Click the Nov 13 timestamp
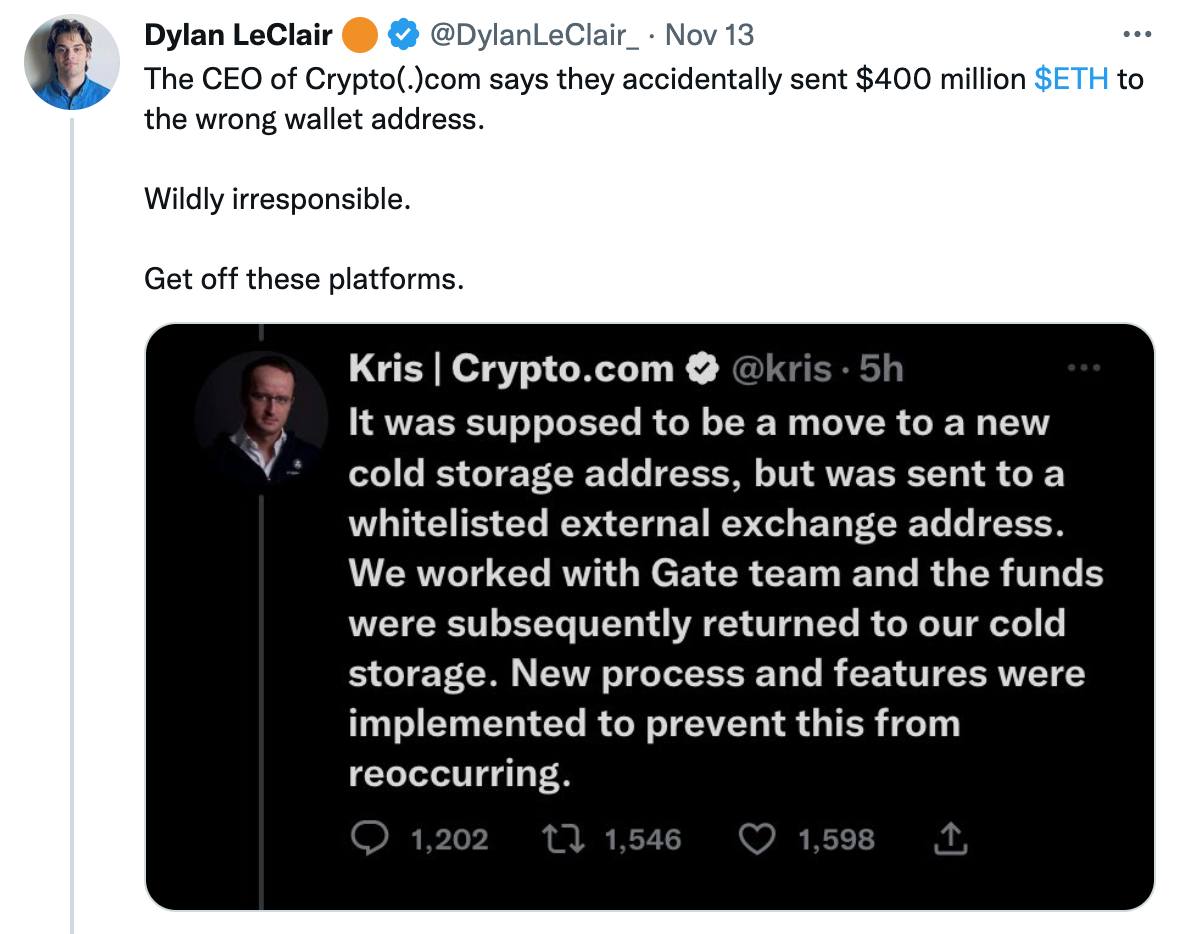 (x=709, y=35)
